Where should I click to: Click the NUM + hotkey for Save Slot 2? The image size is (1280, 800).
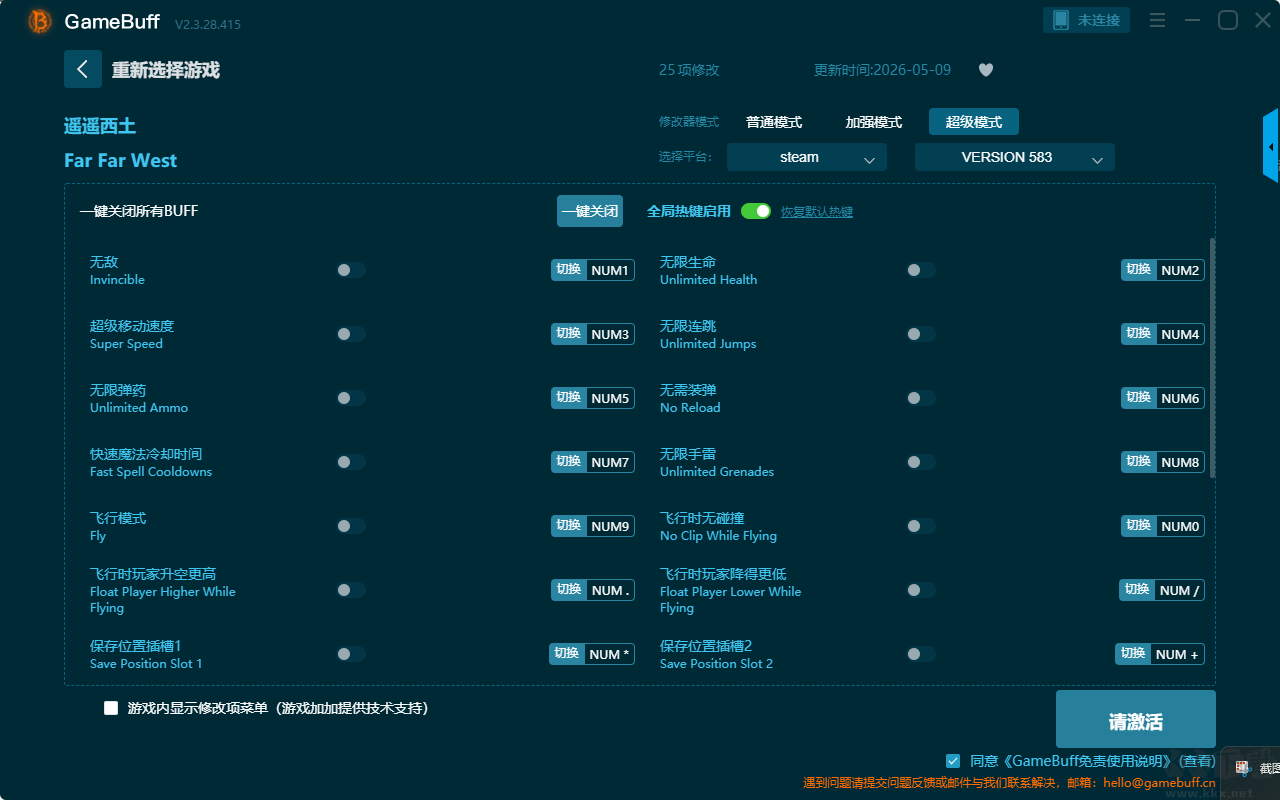(1177, 654)
